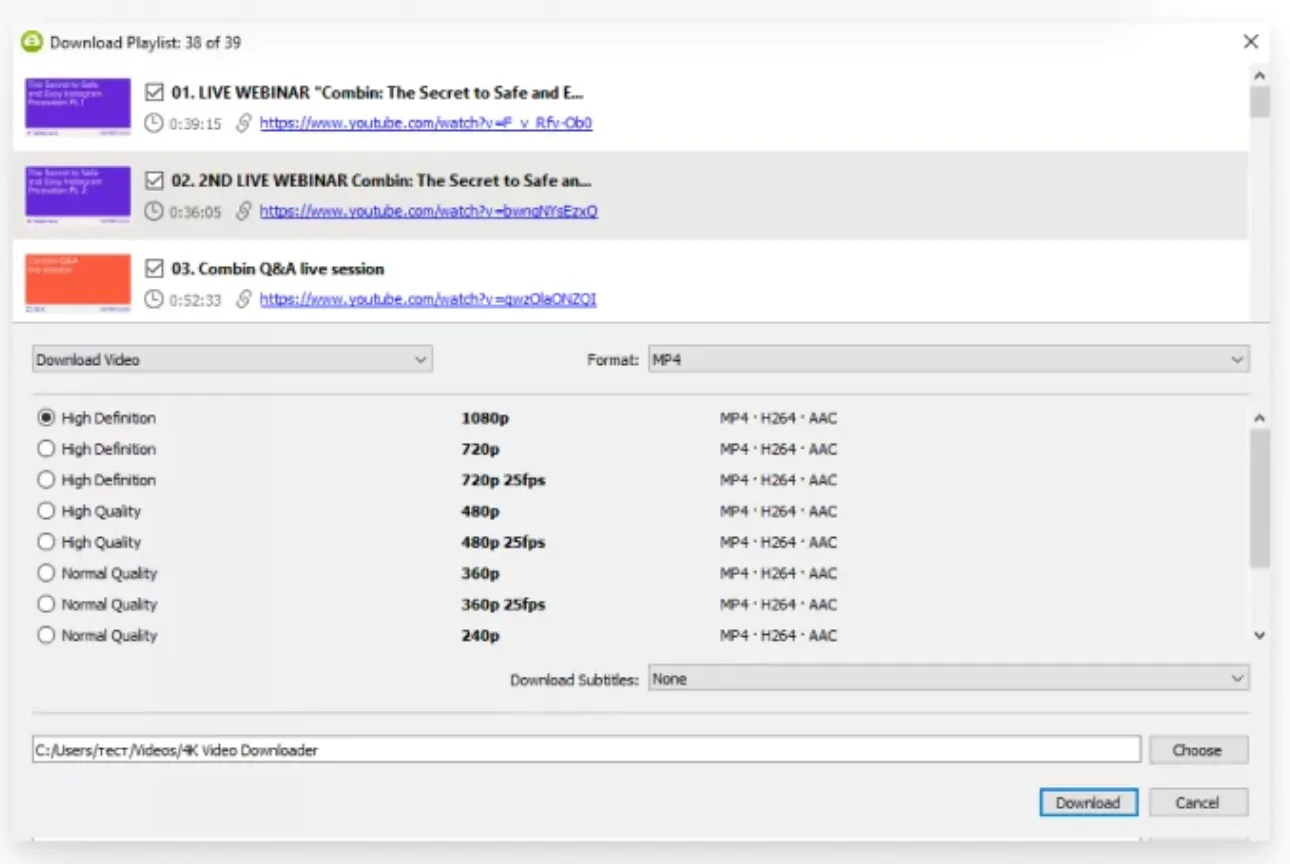Screen dimensions: 1290x864
Task: Select the 720p 25fps High Definition option
Action: click(x=46, y=480)
